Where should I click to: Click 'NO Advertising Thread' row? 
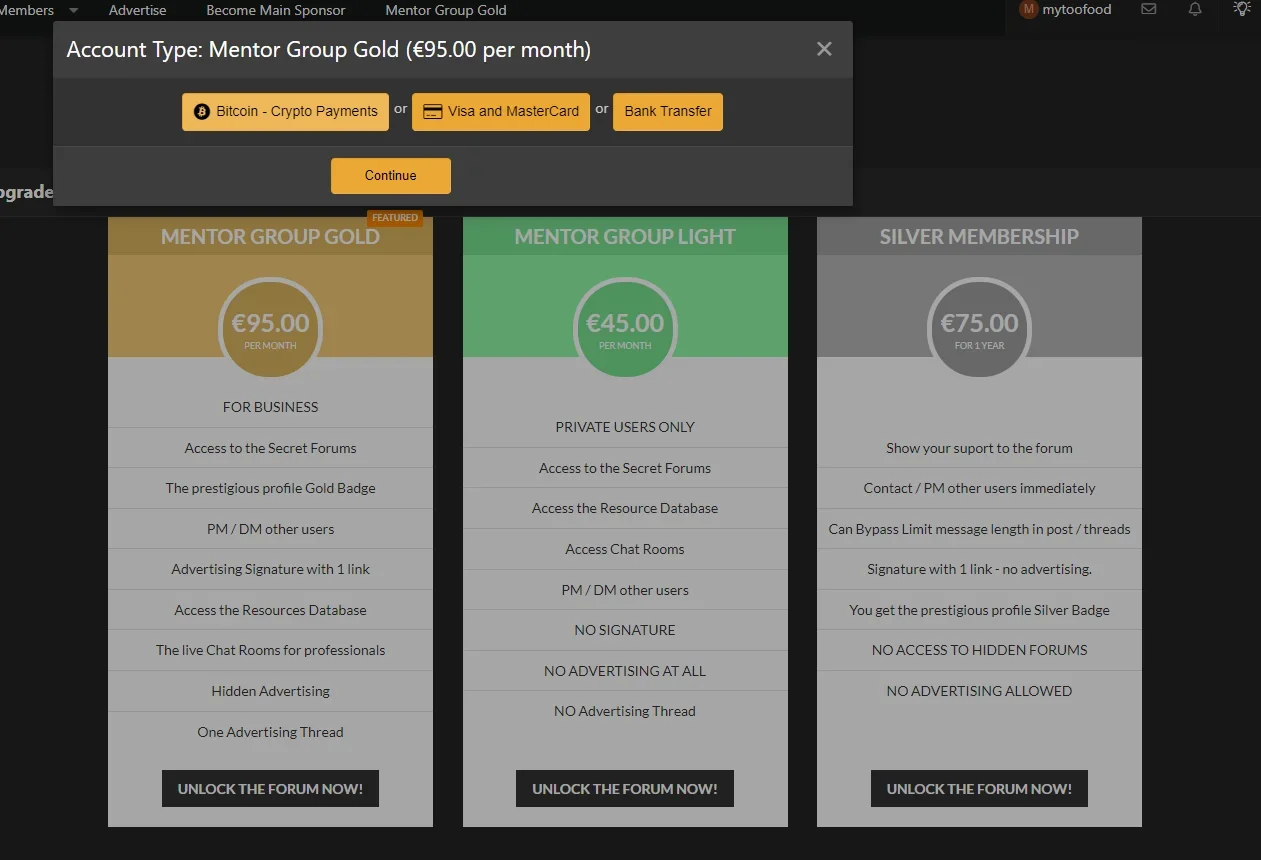click(x=625, y=711)
